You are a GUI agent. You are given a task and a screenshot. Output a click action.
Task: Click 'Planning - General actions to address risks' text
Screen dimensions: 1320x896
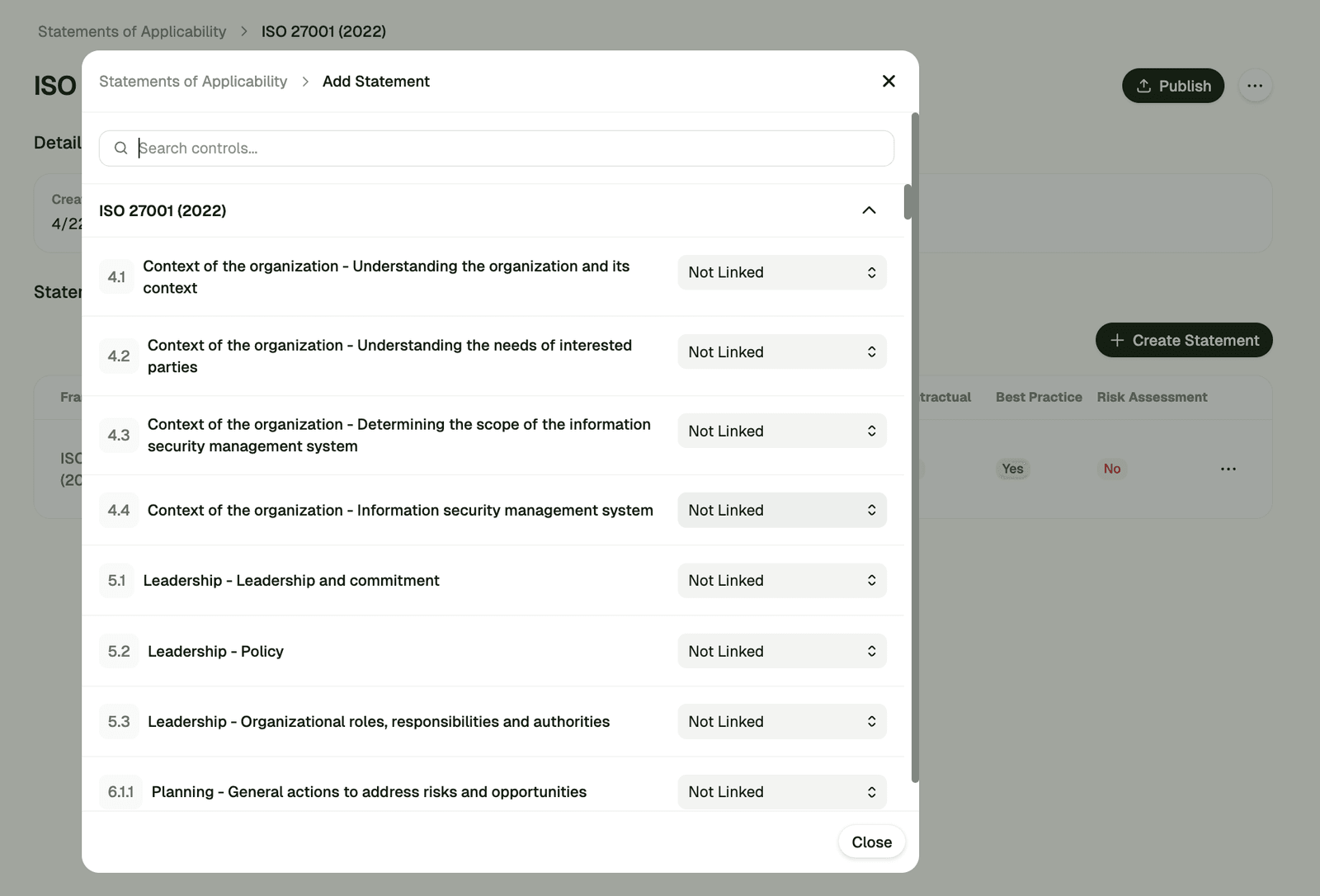coord(369,791)
